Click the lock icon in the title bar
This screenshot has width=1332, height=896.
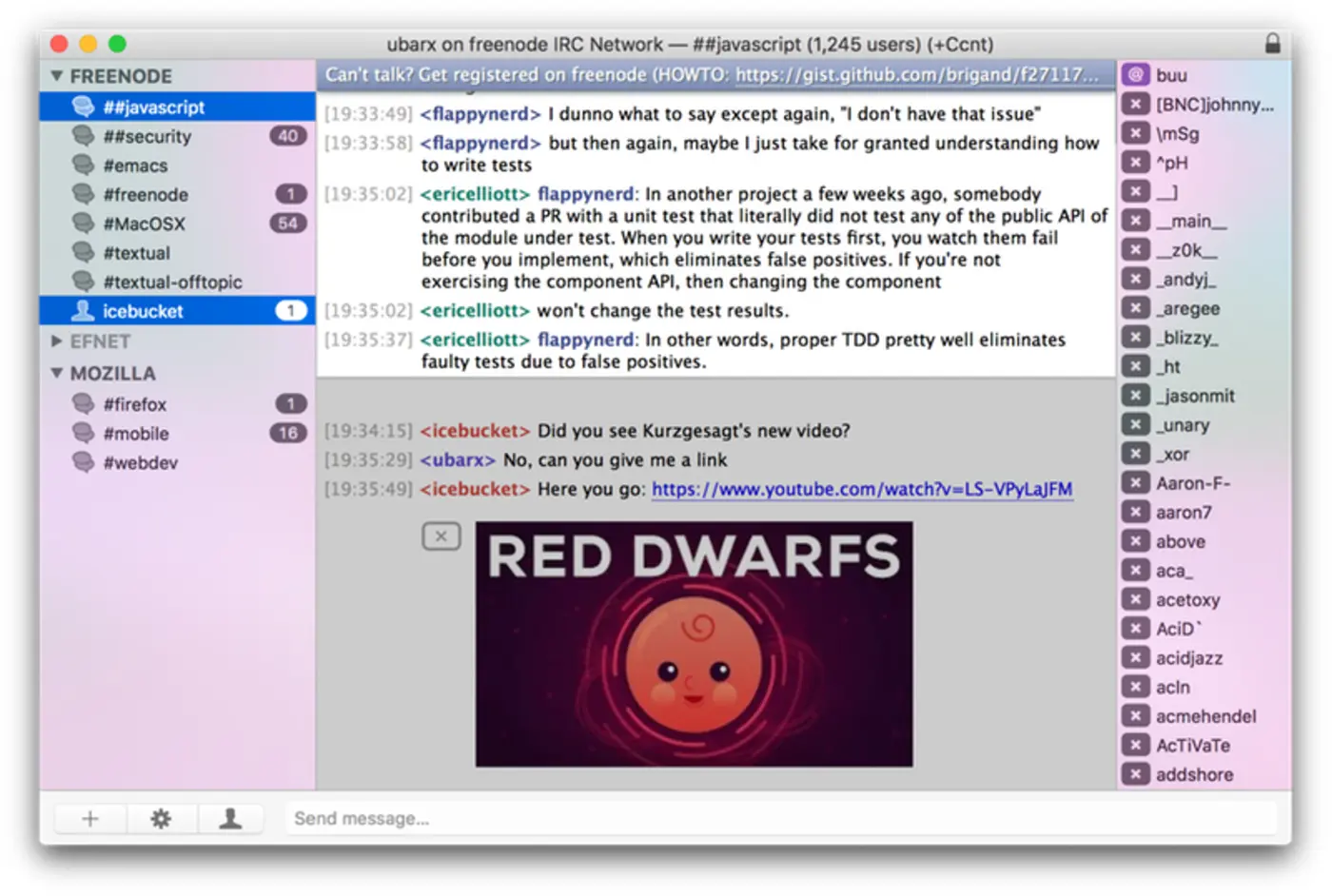pyautogui.click(x=1273, y=43)
